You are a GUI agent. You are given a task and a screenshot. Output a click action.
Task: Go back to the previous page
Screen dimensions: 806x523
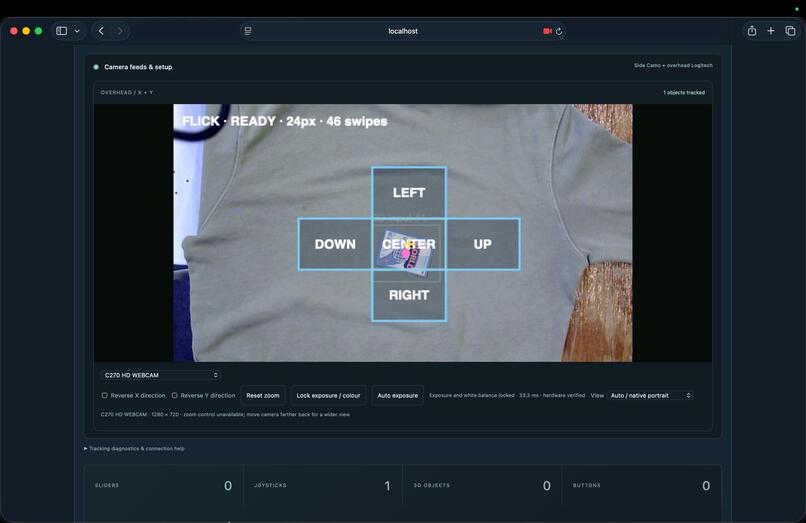(101, 31)
